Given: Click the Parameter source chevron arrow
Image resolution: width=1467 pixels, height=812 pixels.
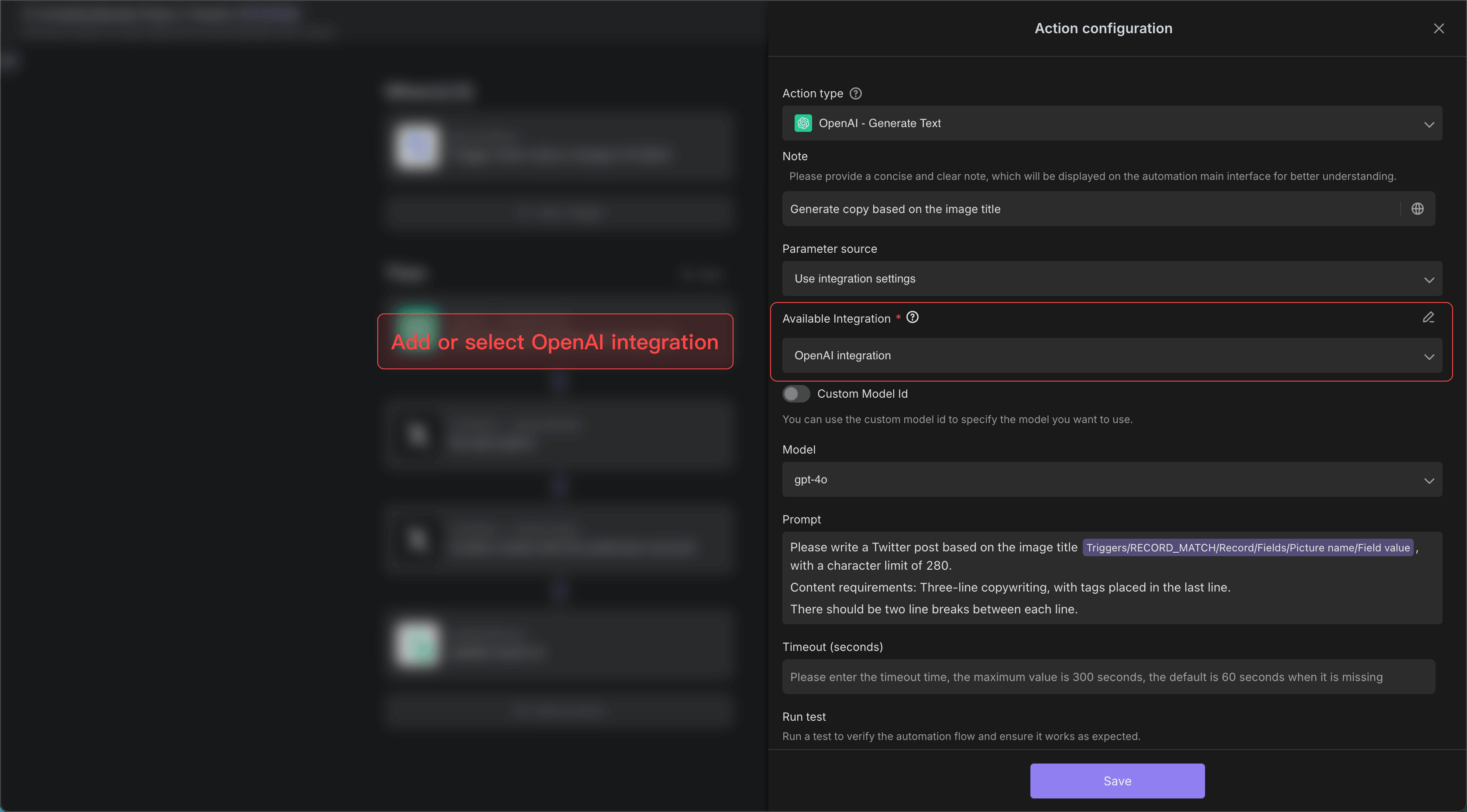Looking at the screenshot, I should tap(1429, 279).
